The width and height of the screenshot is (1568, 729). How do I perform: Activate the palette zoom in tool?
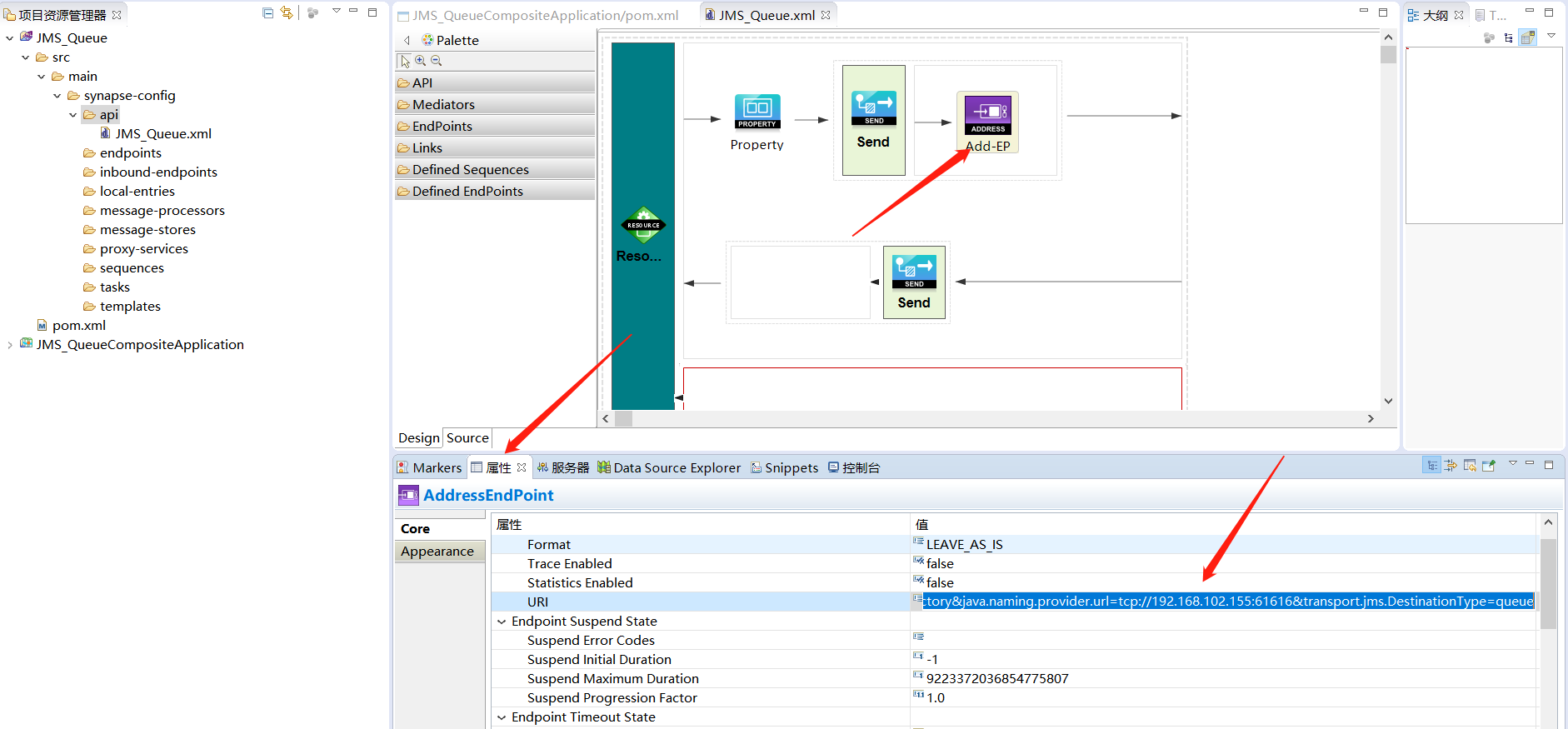421,61
